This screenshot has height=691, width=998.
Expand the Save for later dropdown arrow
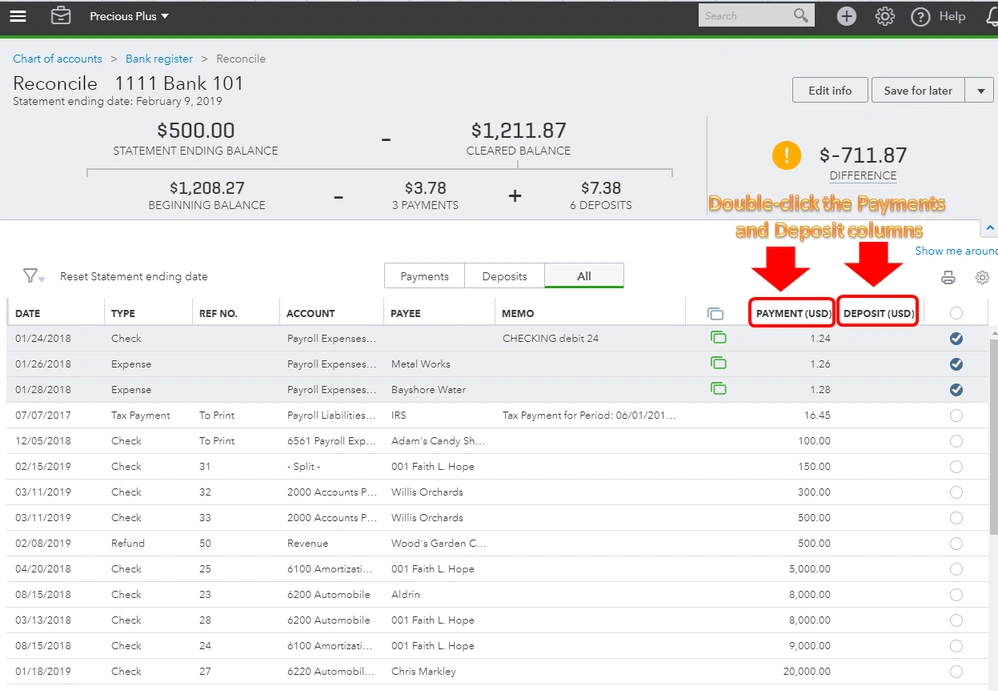(x=979, y=89)
